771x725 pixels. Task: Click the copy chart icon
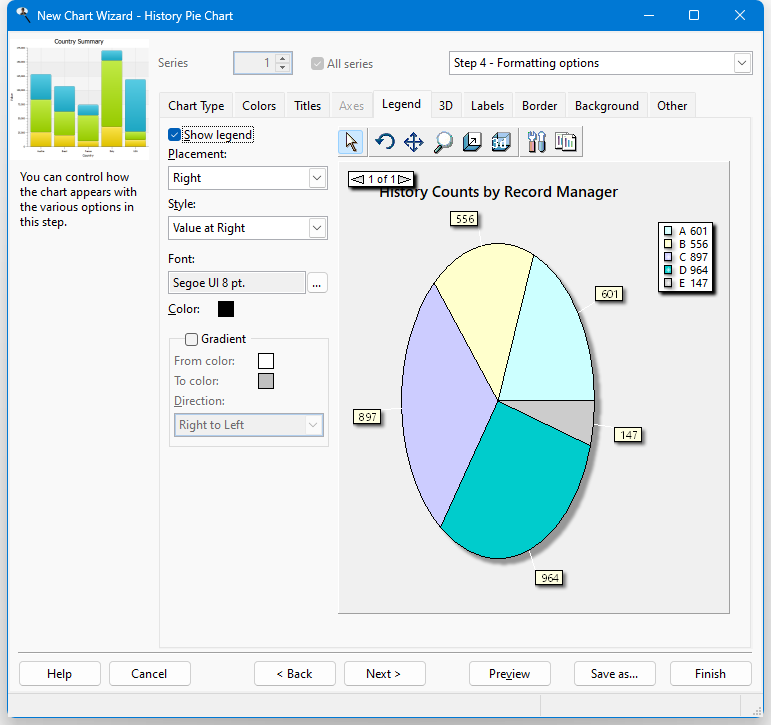coord(566,142)
